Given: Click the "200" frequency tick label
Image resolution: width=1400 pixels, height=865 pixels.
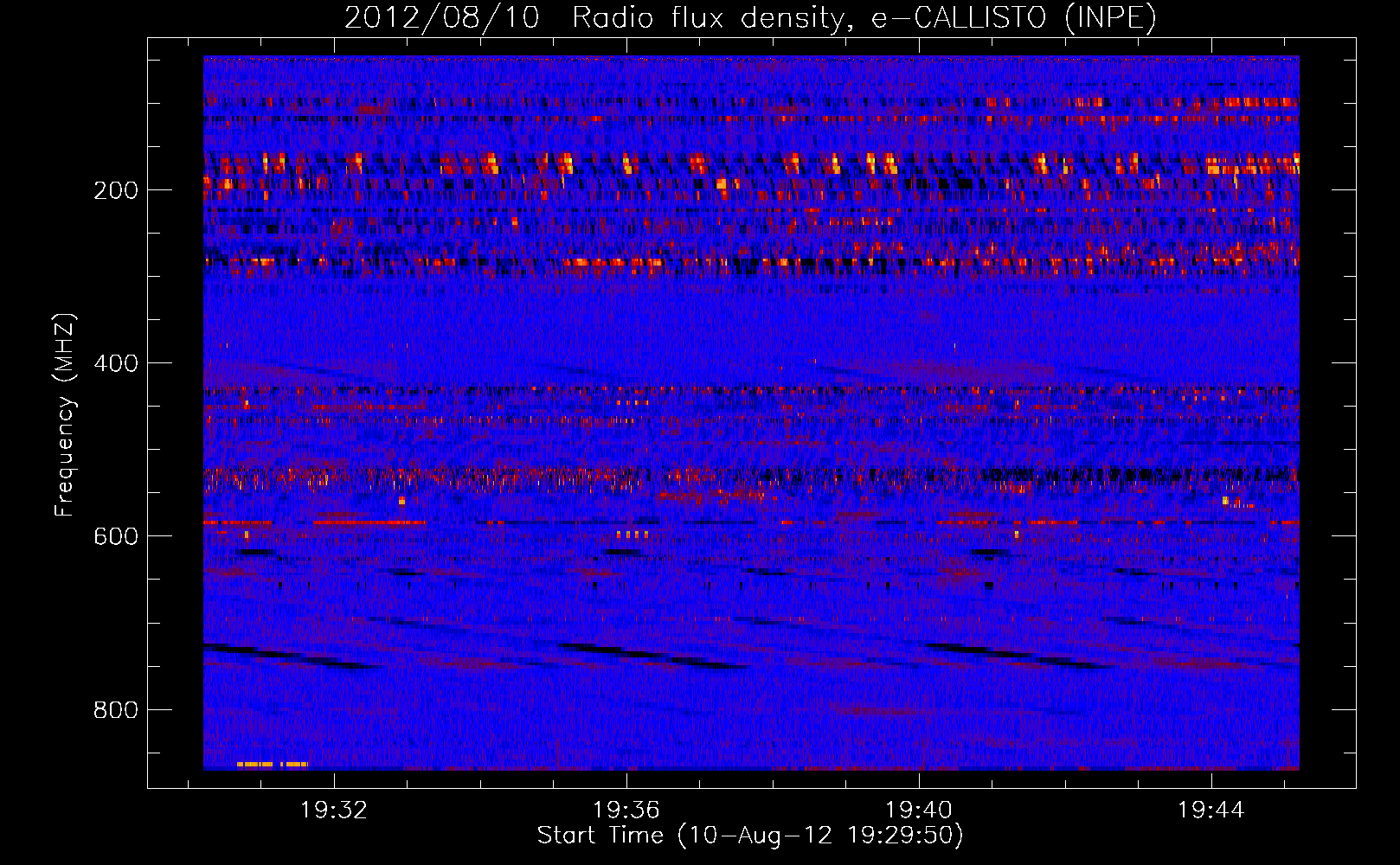Looking at the screenshot, I should coord(116,190).
